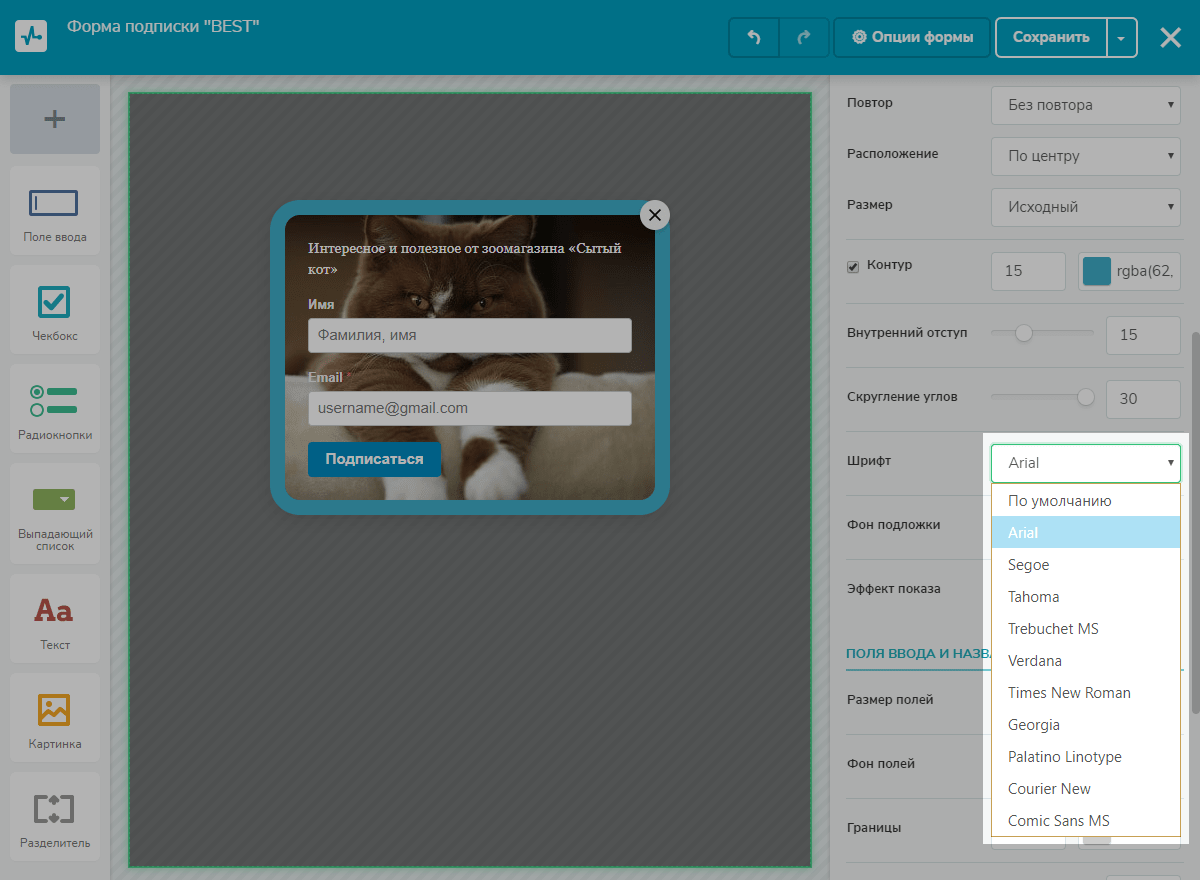Click the plus add element button
This screenshot has width=1200, height=880.
click(55, 119)
